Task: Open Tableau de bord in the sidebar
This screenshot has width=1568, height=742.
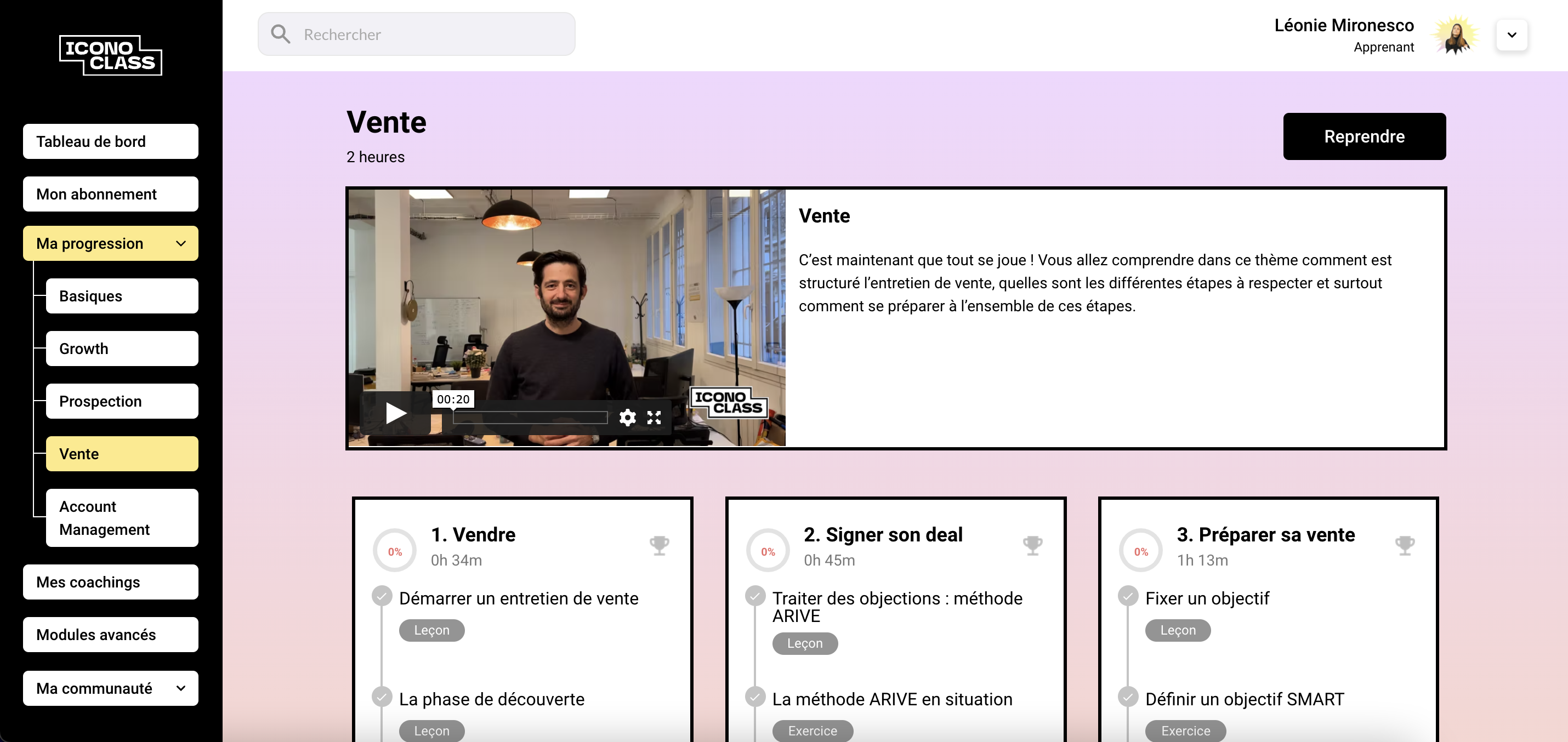Action: (111, 142)
